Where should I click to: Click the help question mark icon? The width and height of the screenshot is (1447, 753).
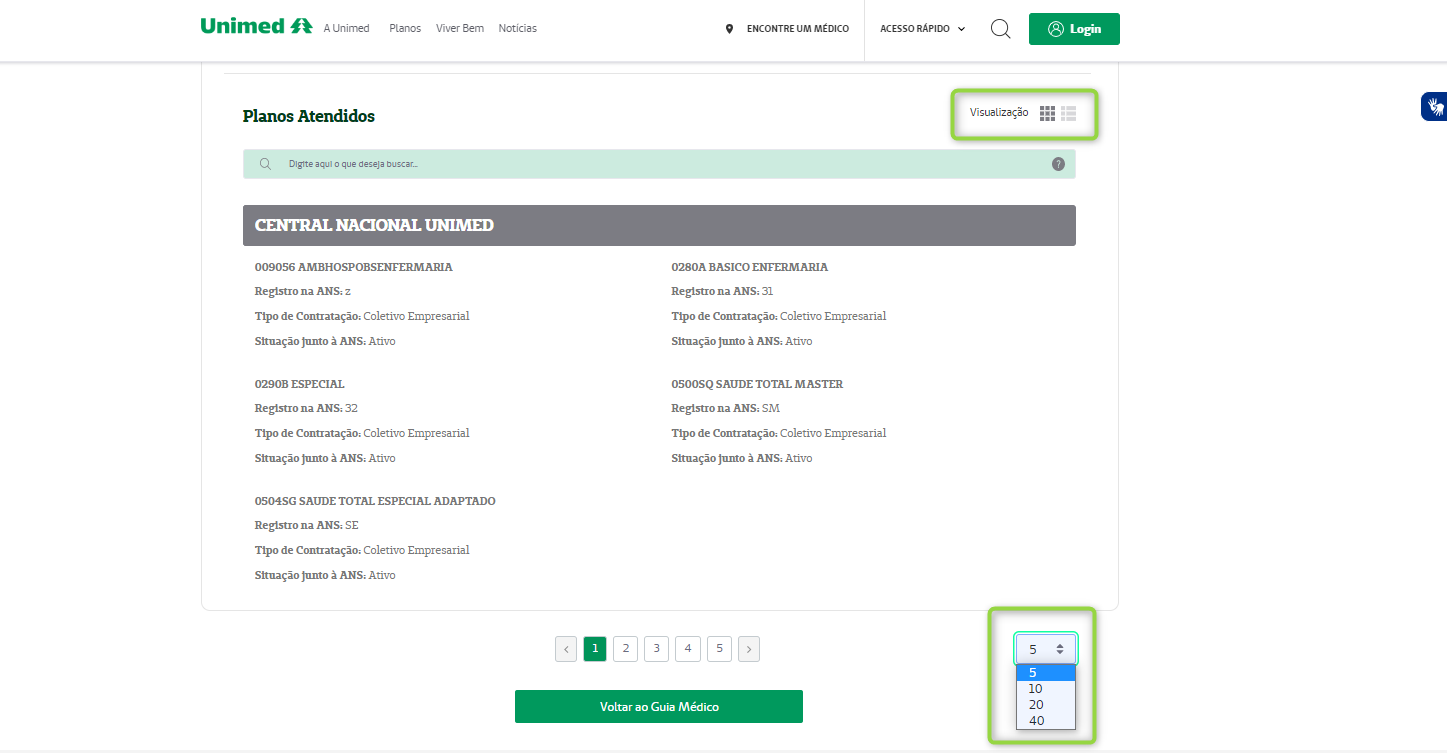(x=1058, y=164)
